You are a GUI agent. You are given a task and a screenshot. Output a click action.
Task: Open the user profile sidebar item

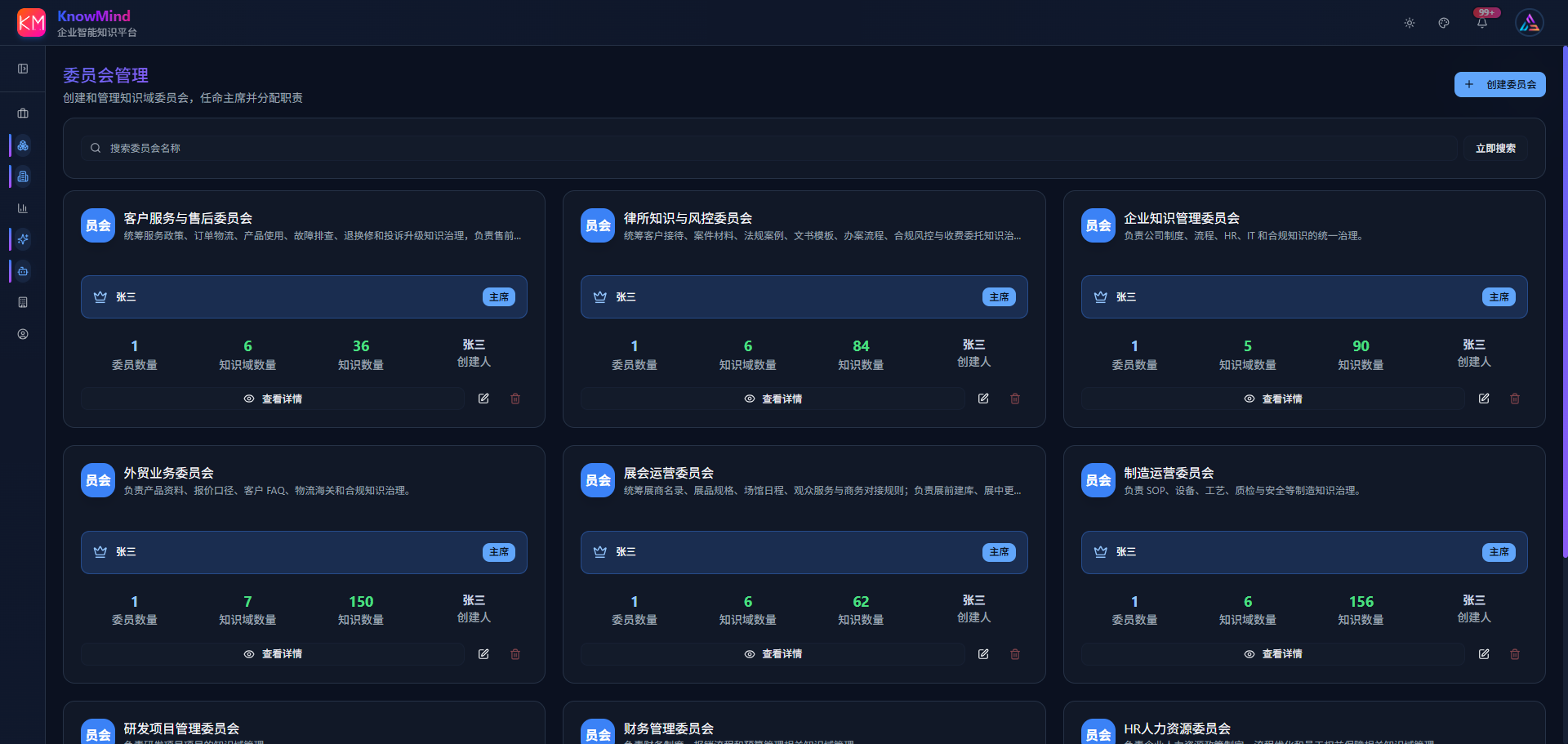23,334
